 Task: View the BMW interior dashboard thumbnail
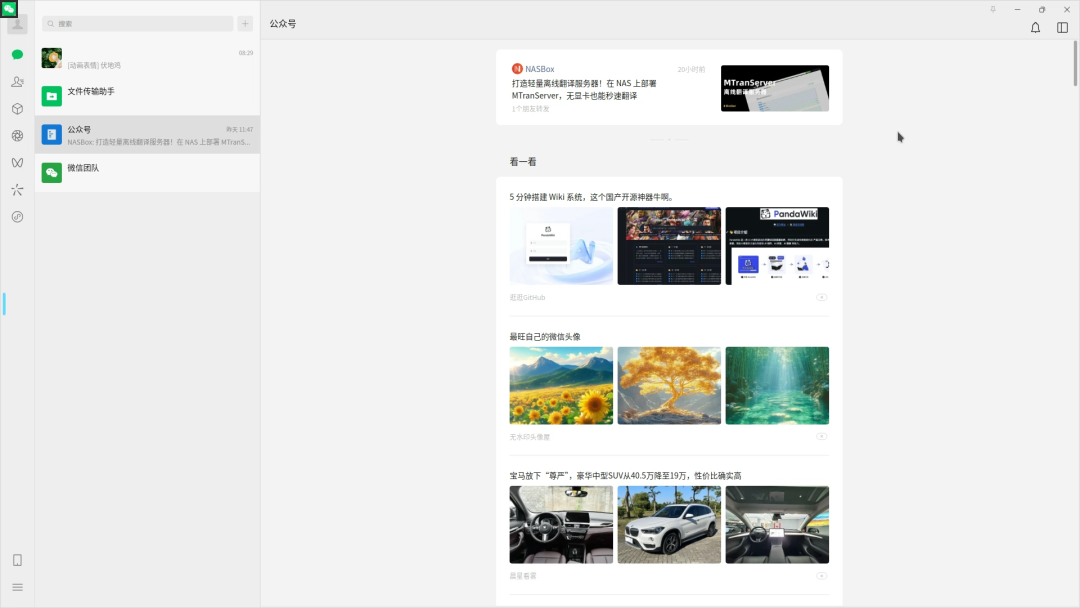click(x=561, y=525)
